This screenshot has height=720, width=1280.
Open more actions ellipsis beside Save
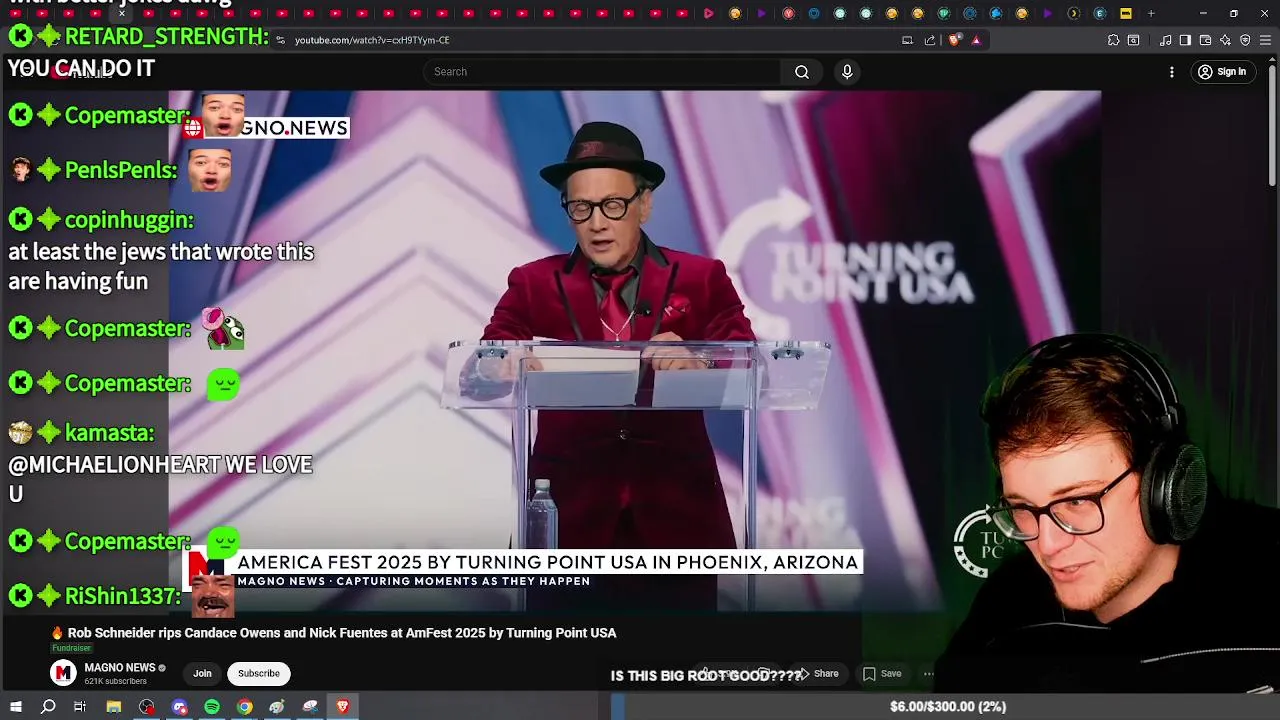click(x=928, y=674)
